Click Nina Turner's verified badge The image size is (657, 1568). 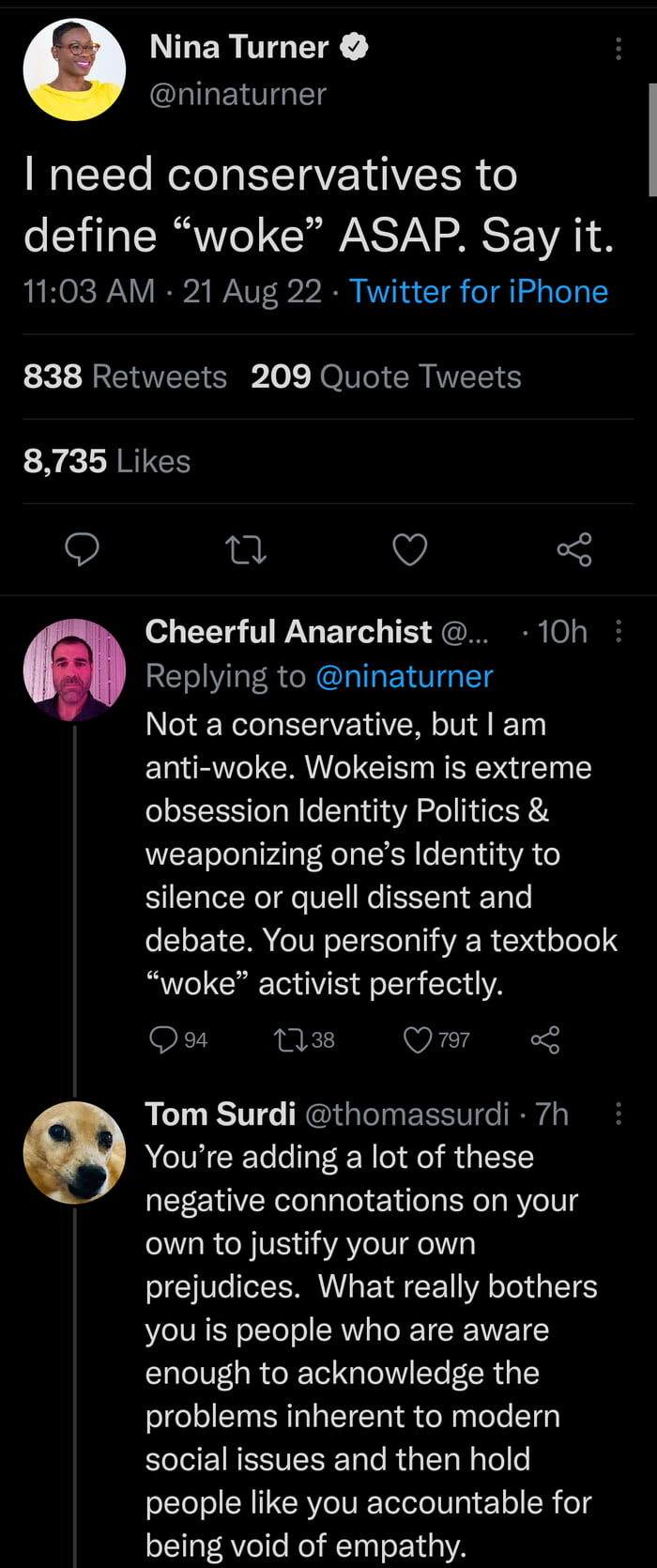[x=355, y=45]
